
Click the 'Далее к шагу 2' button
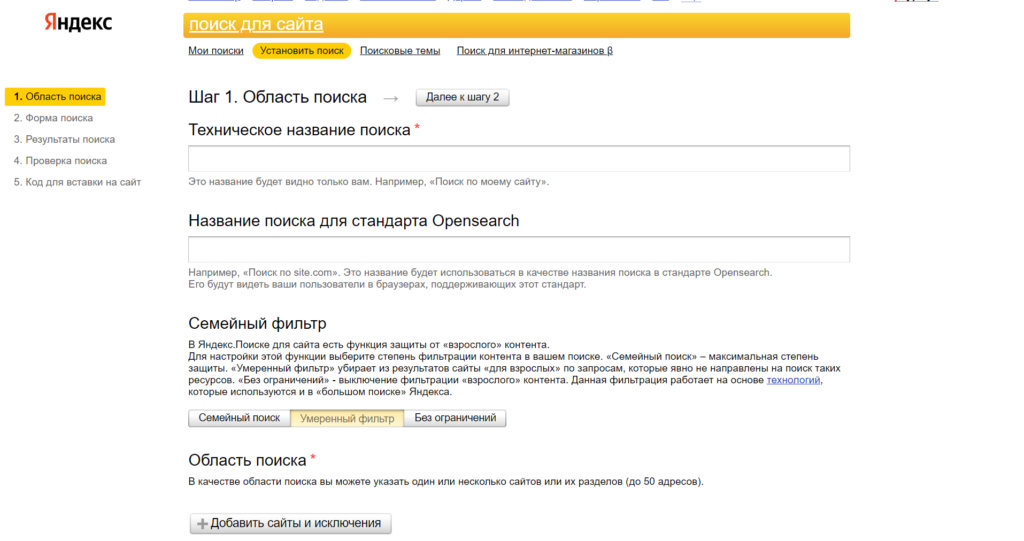point(462,97)
